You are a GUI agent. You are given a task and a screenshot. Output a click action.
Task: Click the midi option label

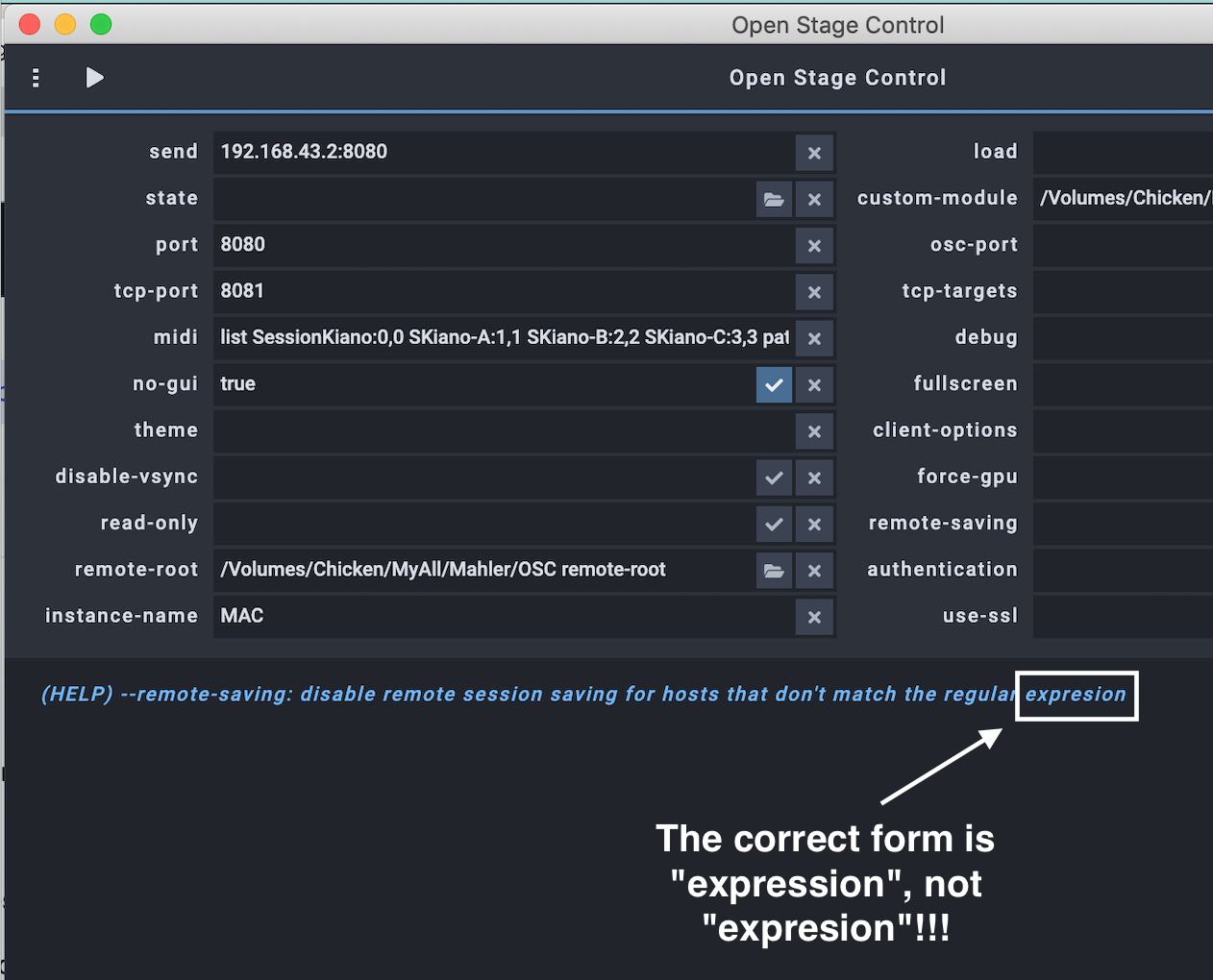point(176,337)
